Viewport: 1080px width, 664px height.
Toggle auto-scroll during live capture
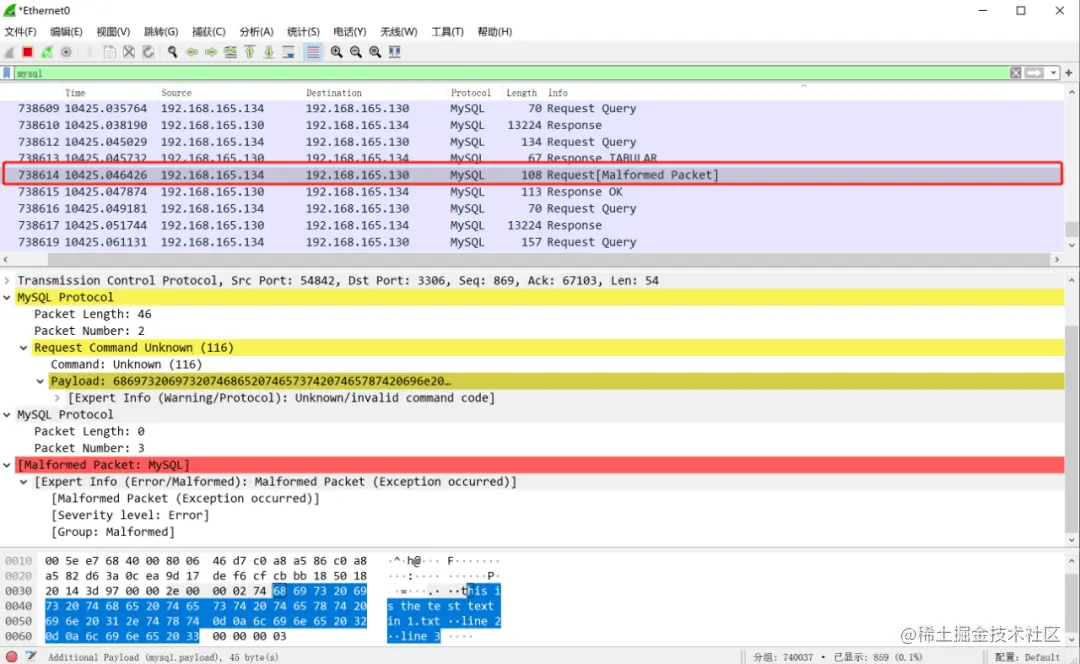click(289, 52)
